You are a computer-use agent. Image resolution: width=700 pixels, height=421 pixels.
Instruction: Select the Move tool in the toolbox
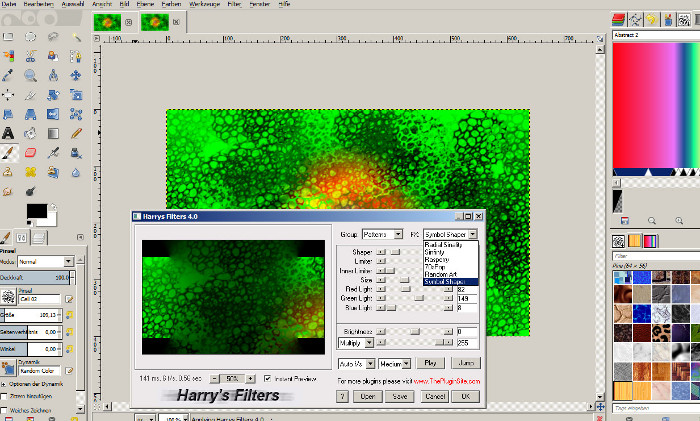pos(8,95)
